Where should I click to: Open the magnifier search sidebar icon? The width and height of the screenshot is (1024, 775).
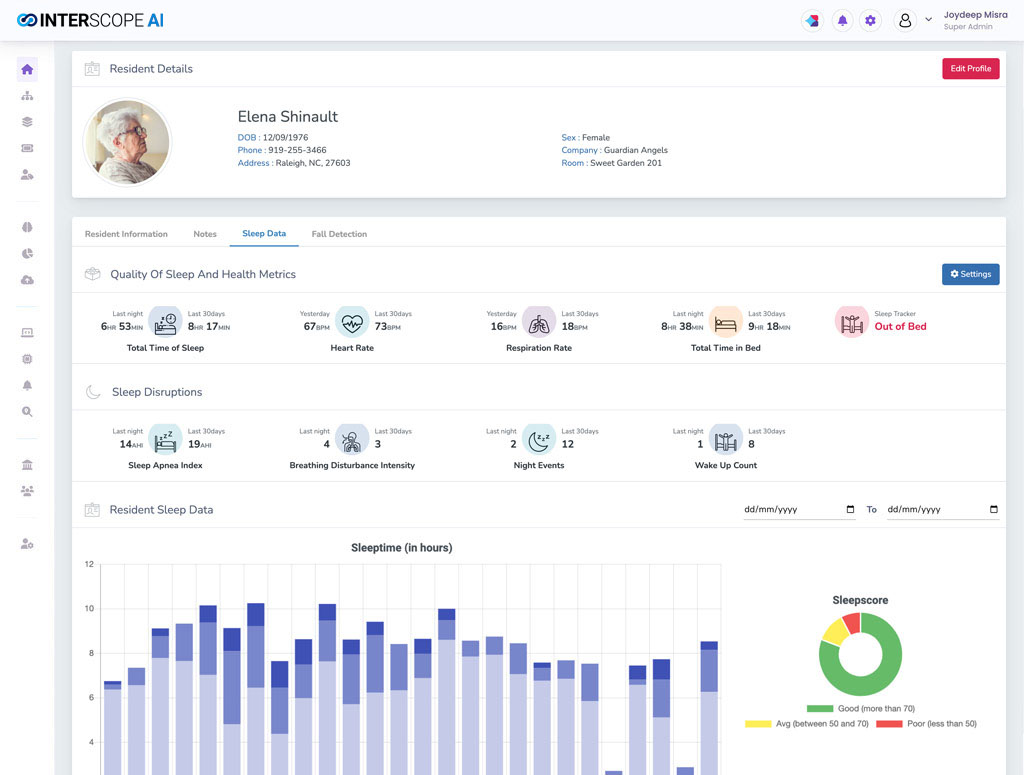click(x=27, y=411)
